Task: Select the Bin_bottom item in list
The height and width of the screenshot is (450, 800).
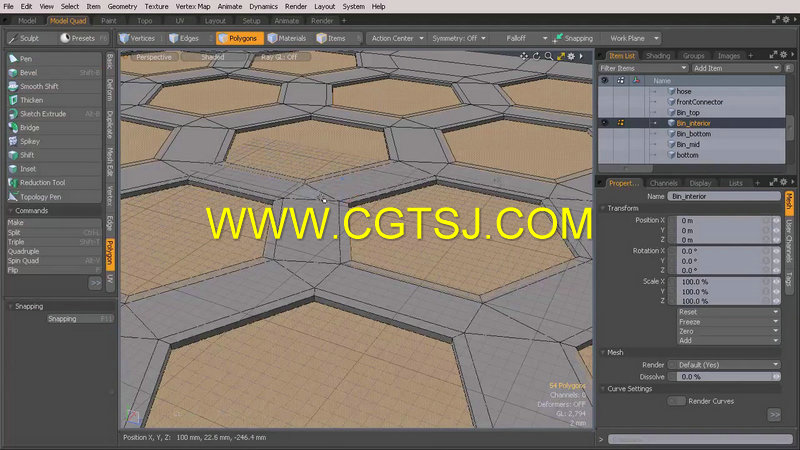Action: [692, 134]
